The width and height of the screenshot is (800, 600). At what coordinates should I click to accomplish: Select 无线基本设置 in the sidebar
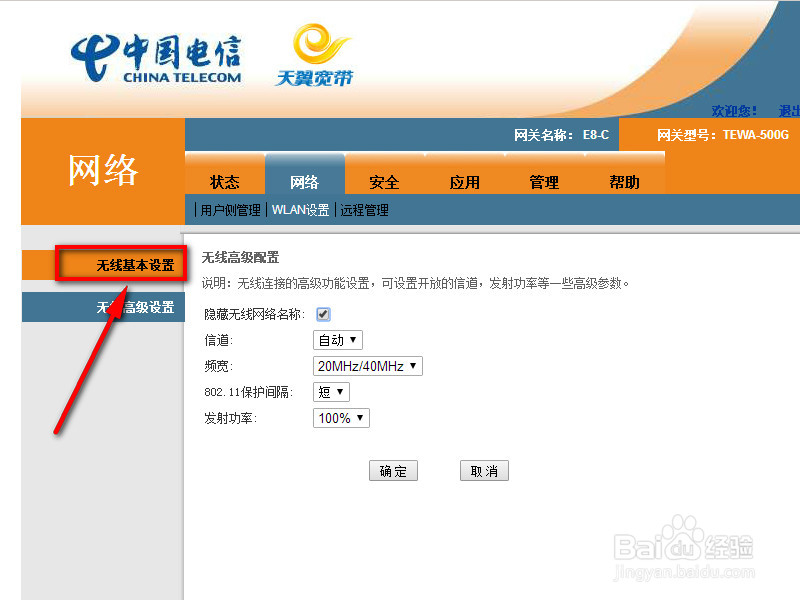(x=104, y=265)
